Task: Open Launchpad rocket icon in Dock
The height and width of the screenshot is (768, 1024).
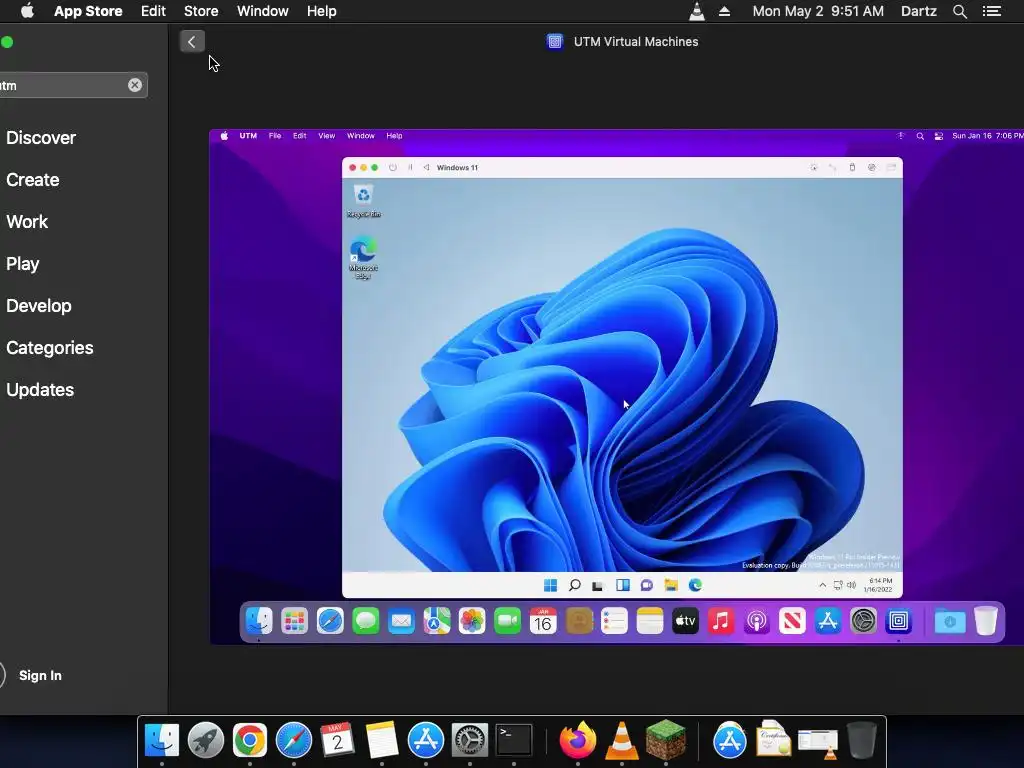Action: [206, 741]
